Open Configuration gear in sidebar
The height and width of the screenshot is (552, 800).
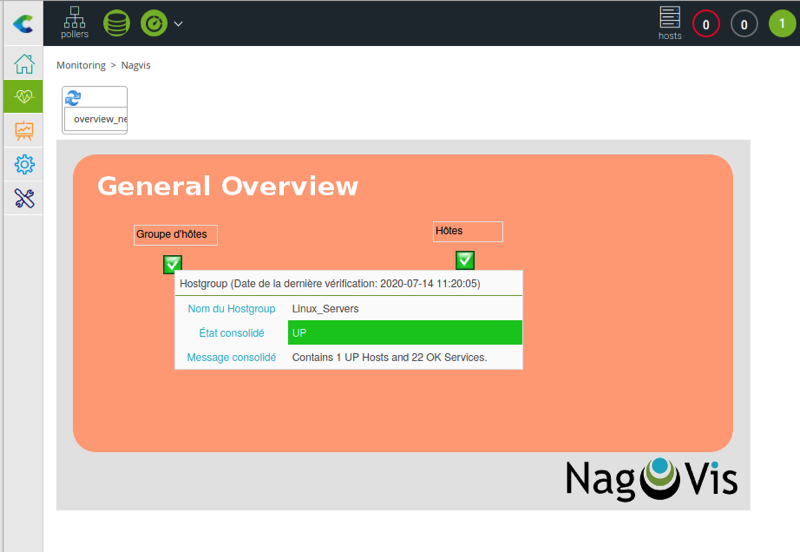(23, 164)
